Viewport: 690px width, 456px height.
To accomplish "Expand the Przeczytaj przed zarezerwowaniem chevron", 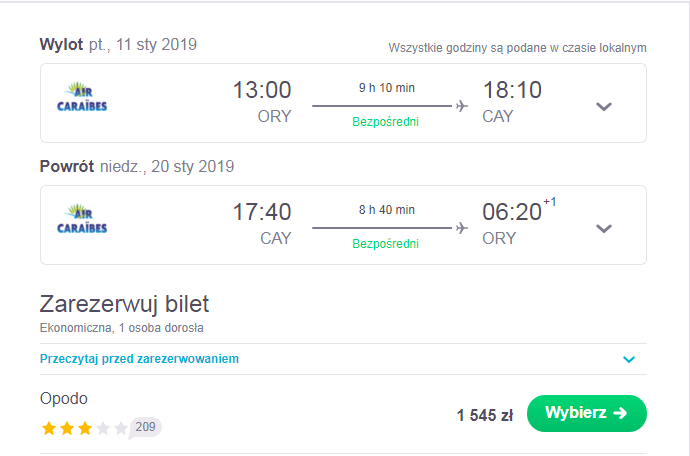I will [x=629, y=360].
